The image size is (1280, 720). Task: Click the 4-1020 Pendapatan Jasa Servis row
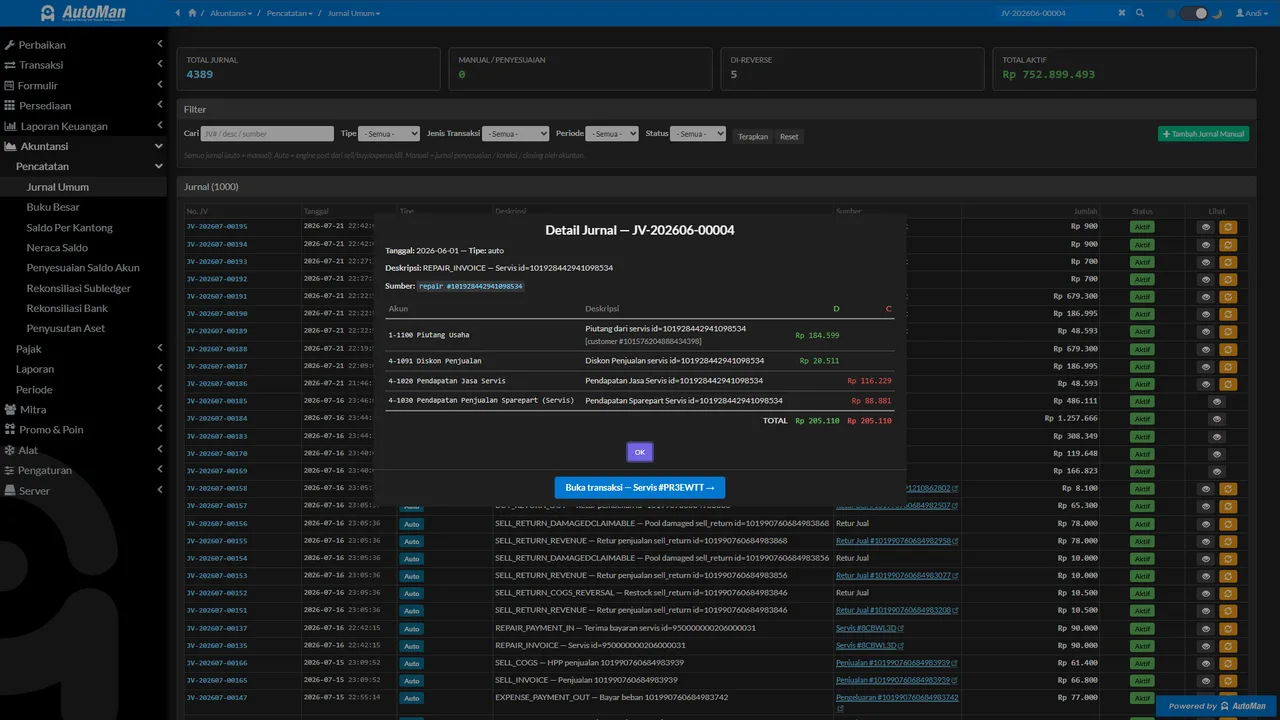[640, 381]
